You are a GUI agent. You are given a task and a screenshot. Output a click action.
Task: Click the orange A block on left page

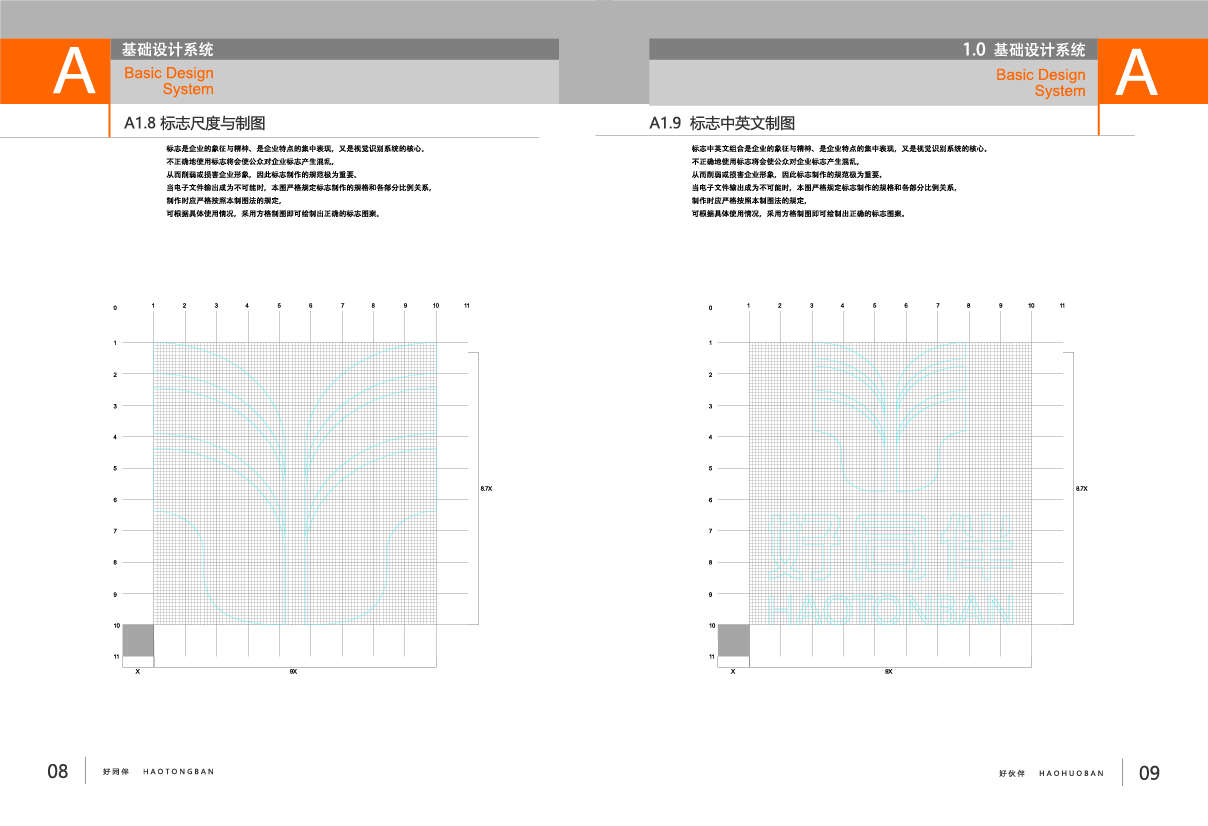(x=55, y=72)
